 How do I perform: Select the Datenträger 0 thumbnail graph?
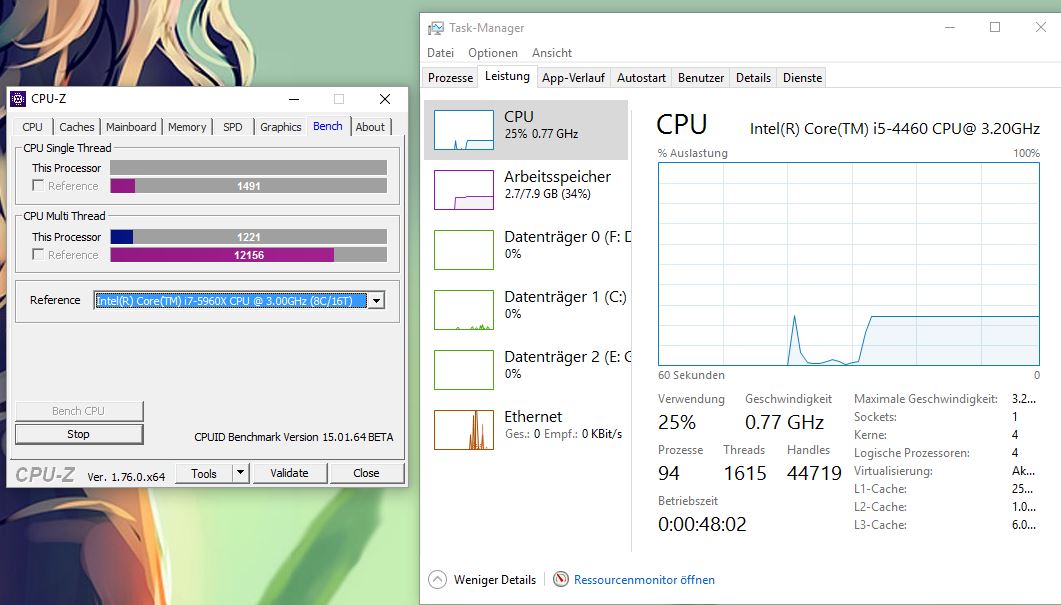[464, 250]
